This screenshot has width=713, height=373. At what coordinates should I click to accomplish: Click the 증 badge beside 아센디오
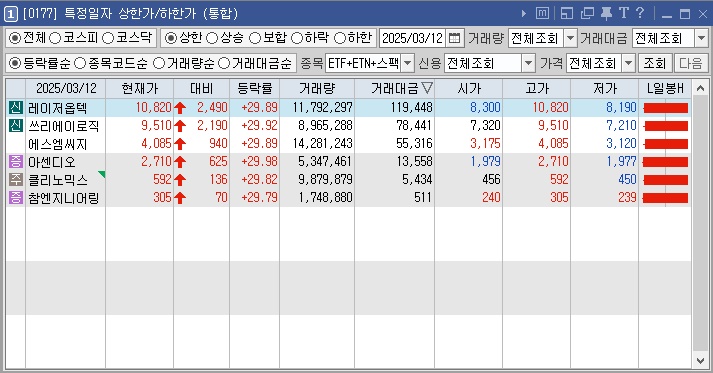click(16, 161)
